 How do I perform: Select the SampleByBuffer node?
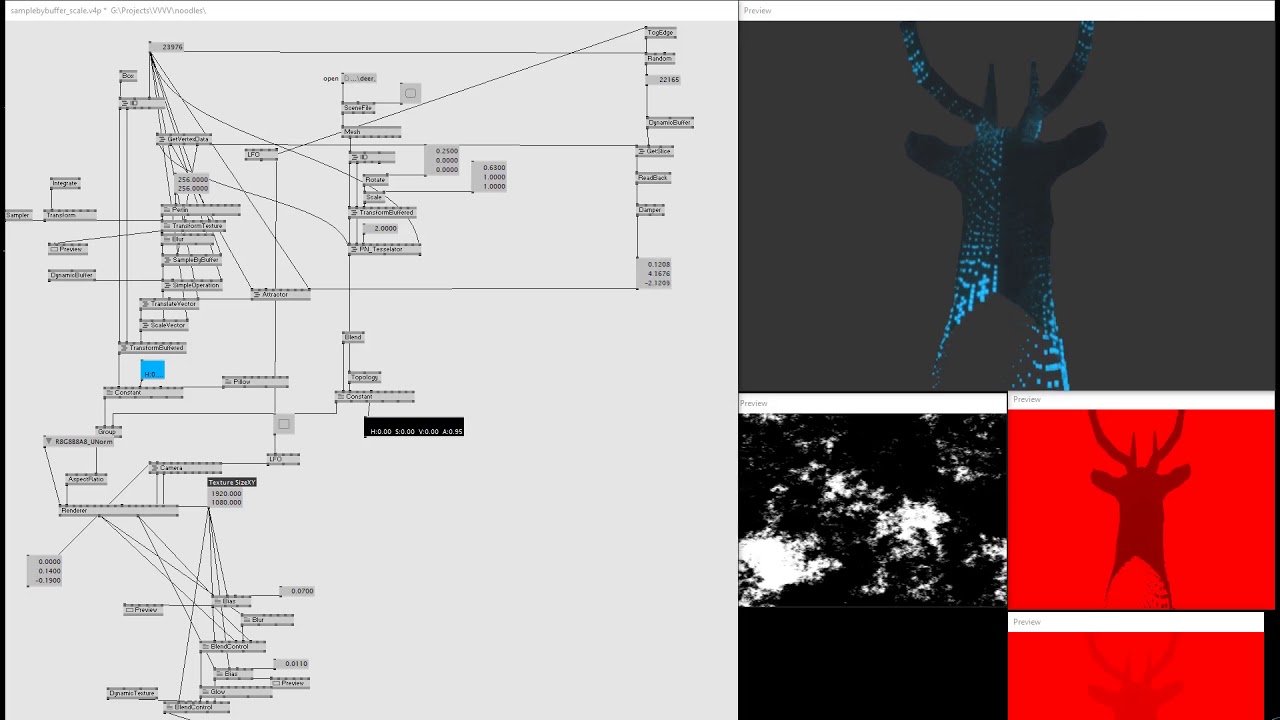(x=193, y=260)
